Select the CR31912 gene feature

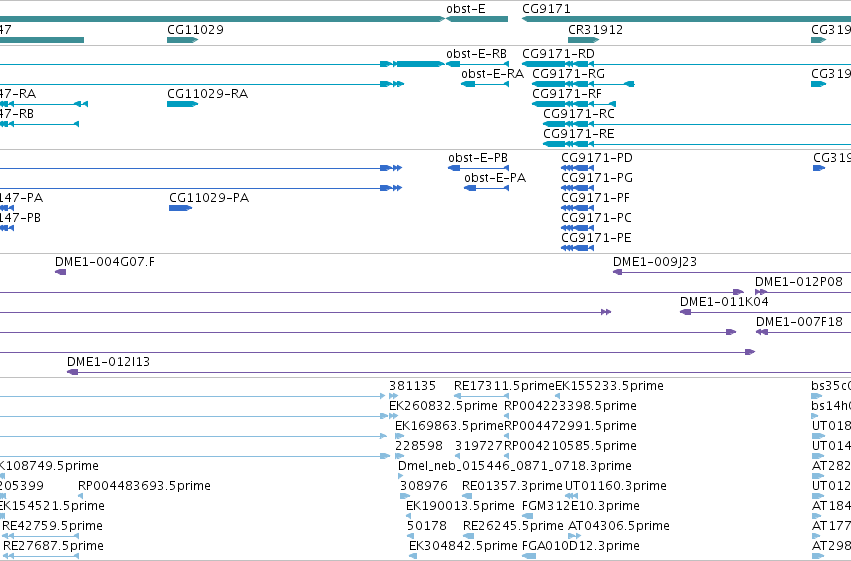pos(583,40)
